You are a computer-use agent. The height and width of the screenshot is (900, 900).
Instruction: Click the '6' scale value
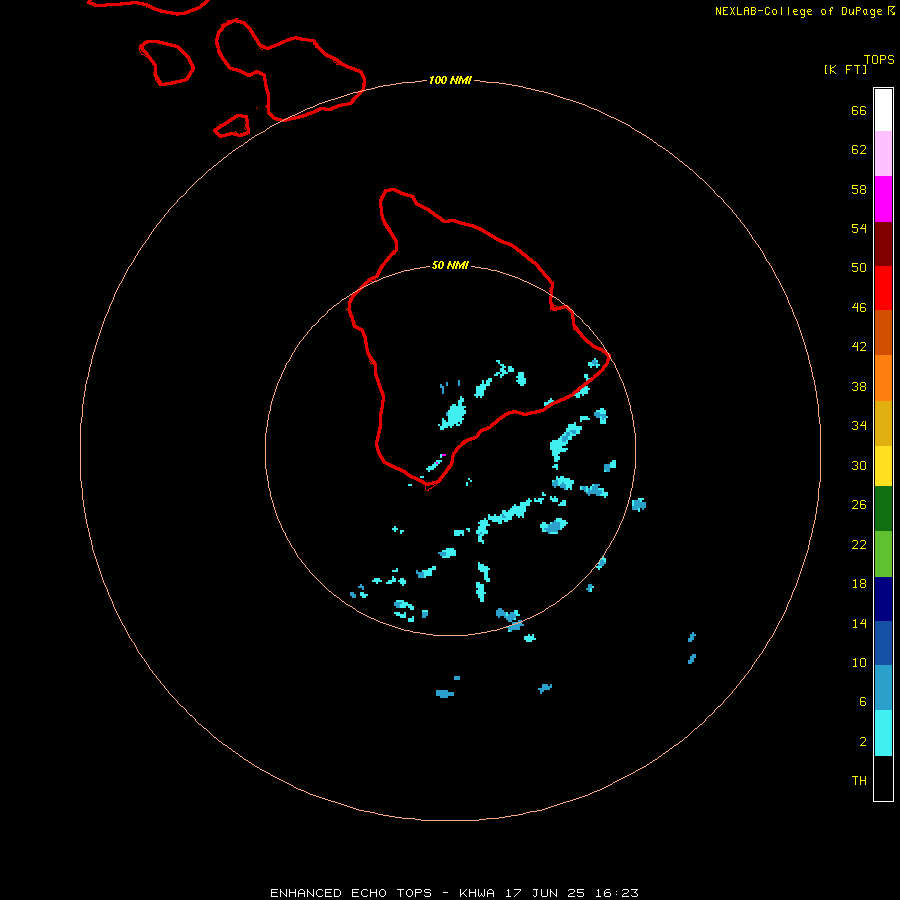[863, 702]
